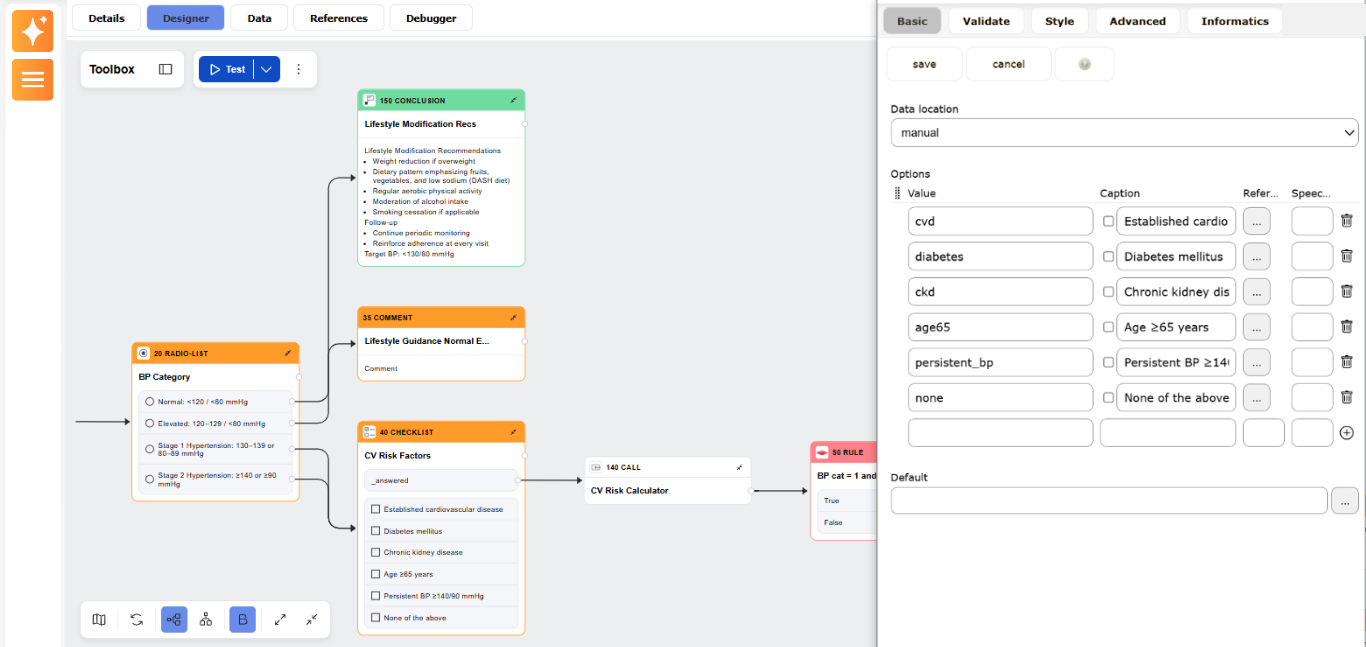Click the Default value input field
The height and width of the screenshot is (647, 1366).
(1109, 500)
